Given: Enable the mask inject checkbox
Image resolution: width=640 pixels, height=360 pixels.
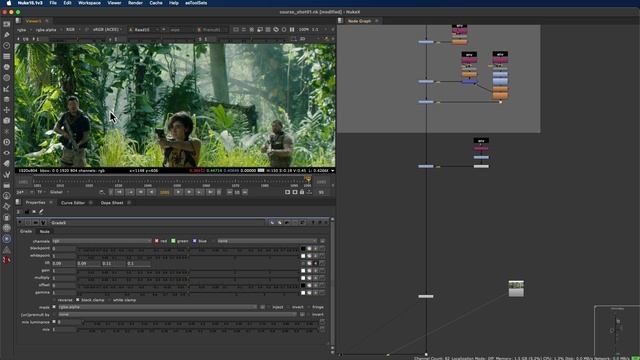Looking at the screenshot, I should (x=269, y=307).
